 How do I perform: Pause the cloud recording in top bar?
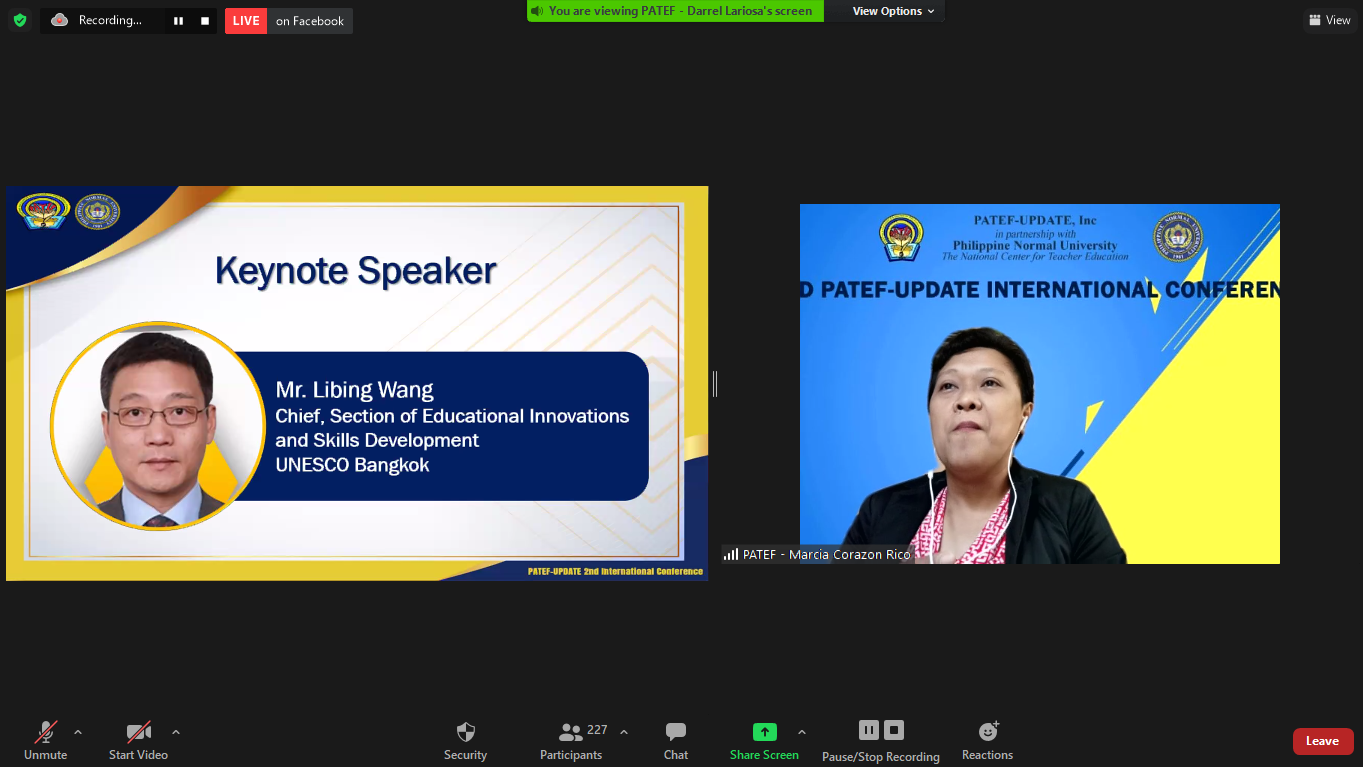tap(178, 21)
